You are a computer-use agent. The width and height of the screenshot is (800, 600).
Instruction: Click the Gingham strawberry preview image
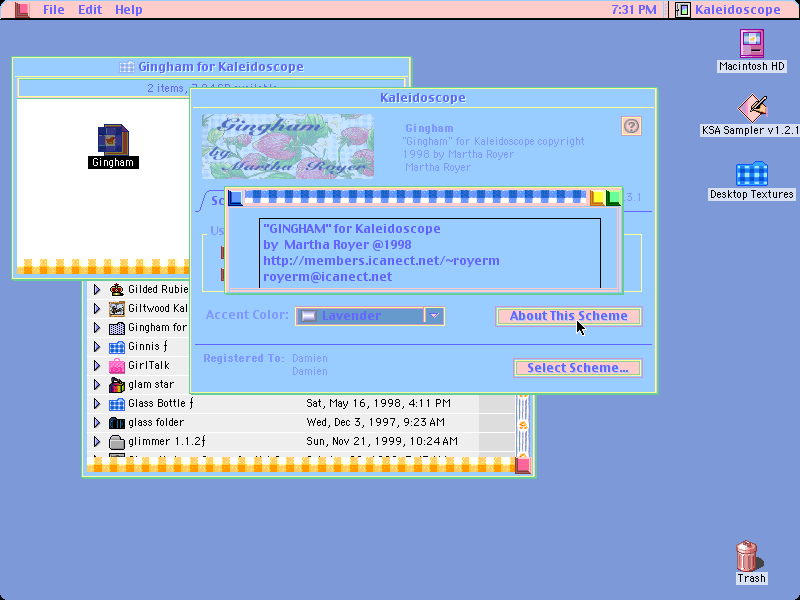coord(288,146)
